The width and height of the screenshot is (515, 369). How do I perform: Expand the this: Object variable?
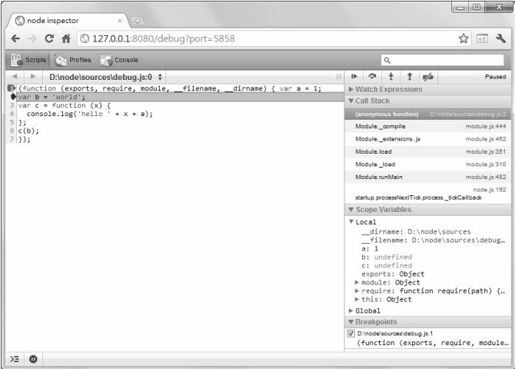pos(357,299)
